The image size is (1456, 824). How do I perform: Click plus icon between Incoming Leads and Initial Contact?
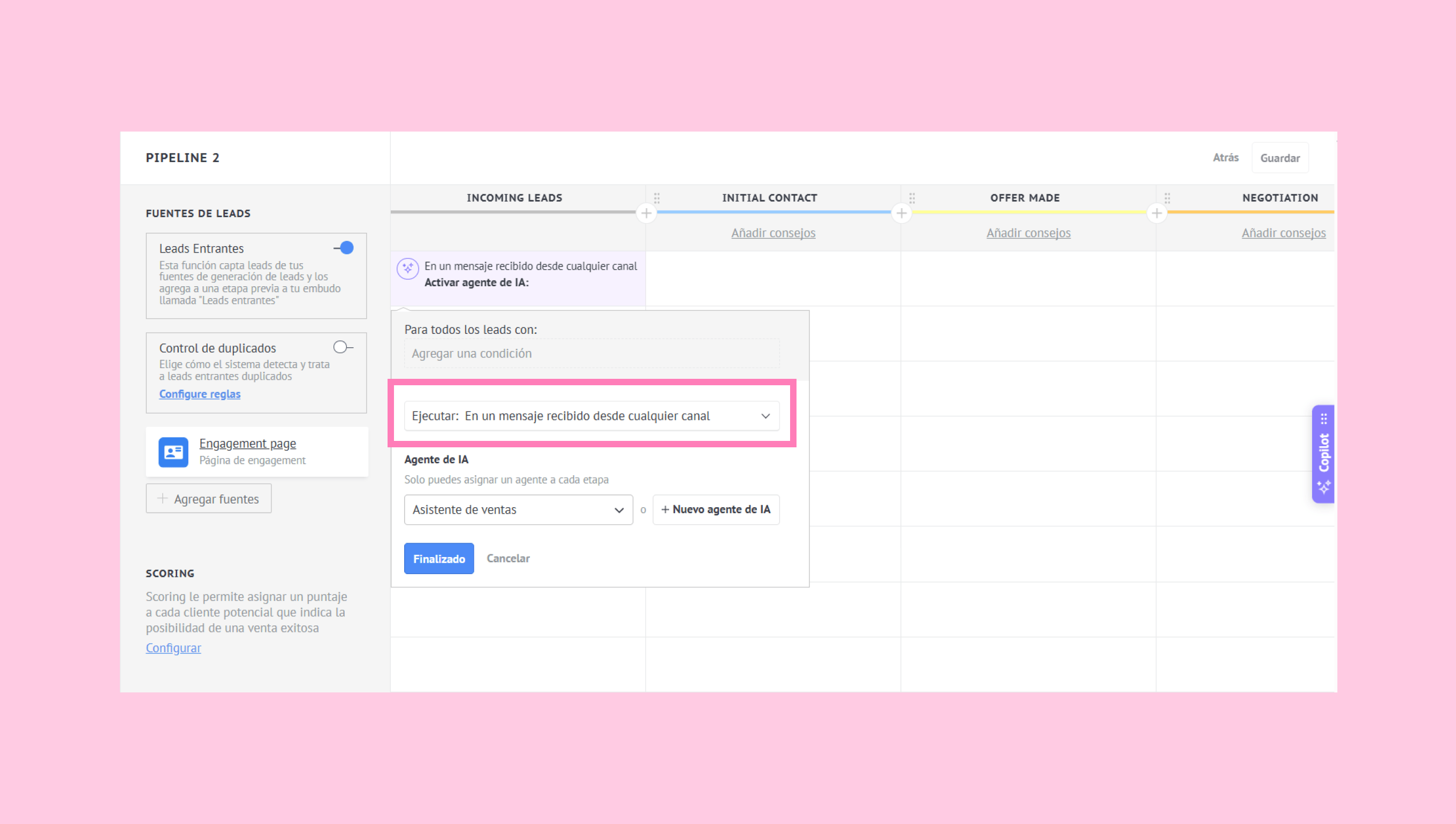pos(646,213)
